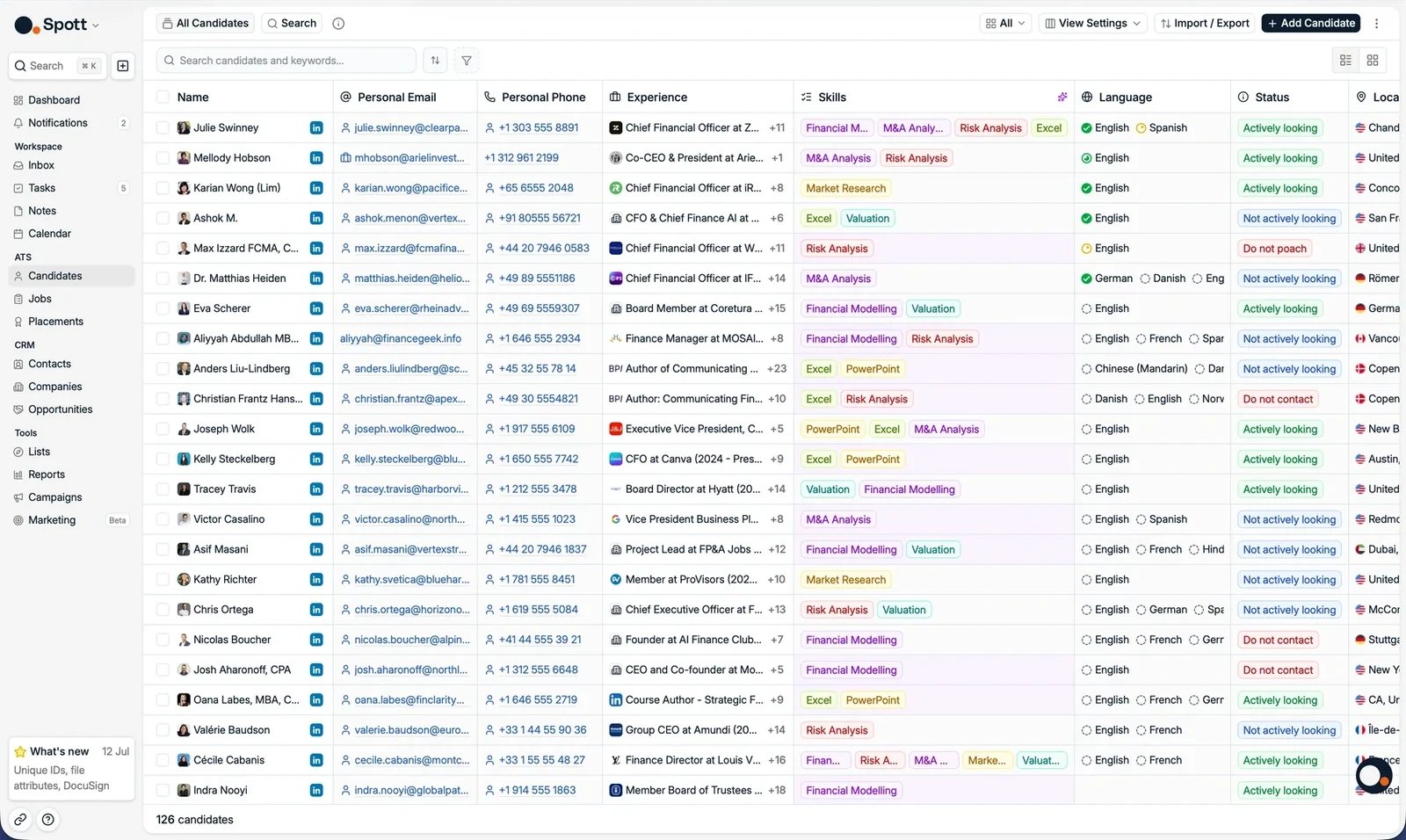Click the Add Candidate button
1406x840 pixels.
(1310, 24)
